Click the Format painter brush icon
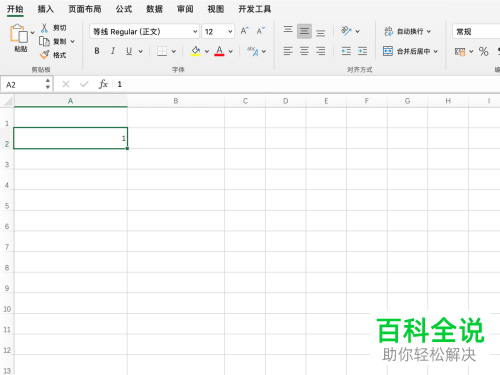 click(x=44, y=55)
